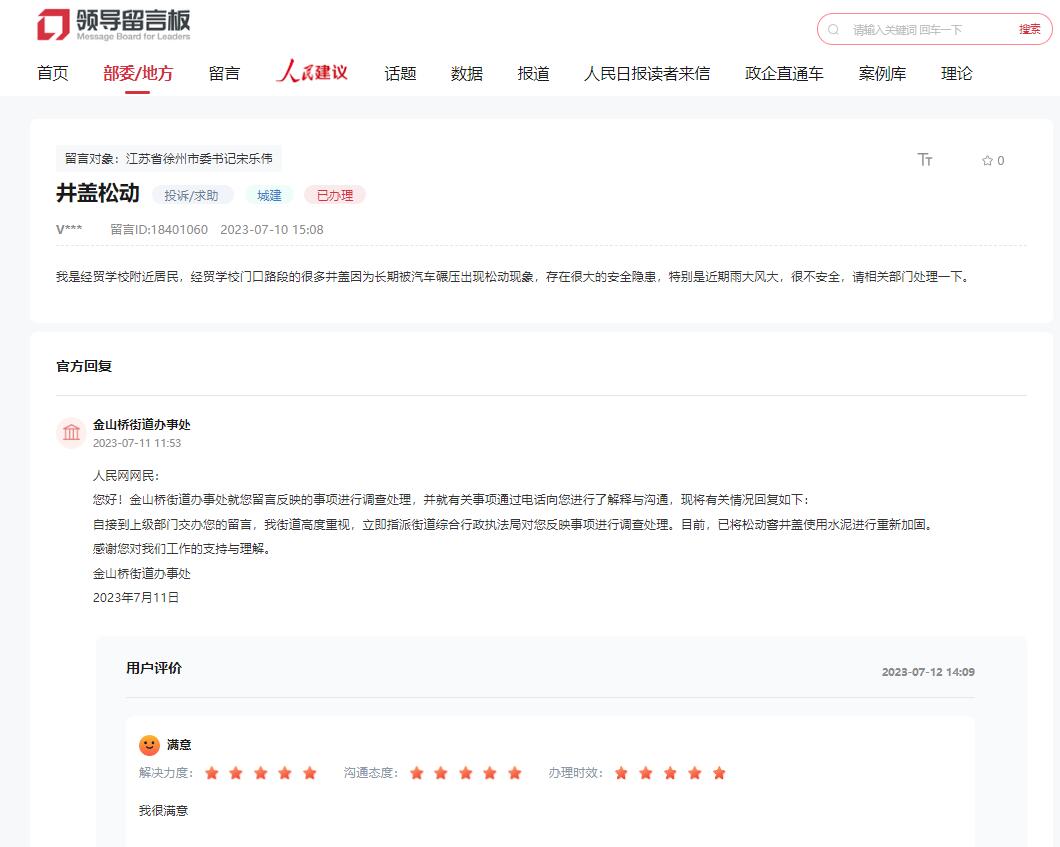Viewport: 1060px width, 847px height.
Task: Click the star favorite icon
Action: [987, 161]
